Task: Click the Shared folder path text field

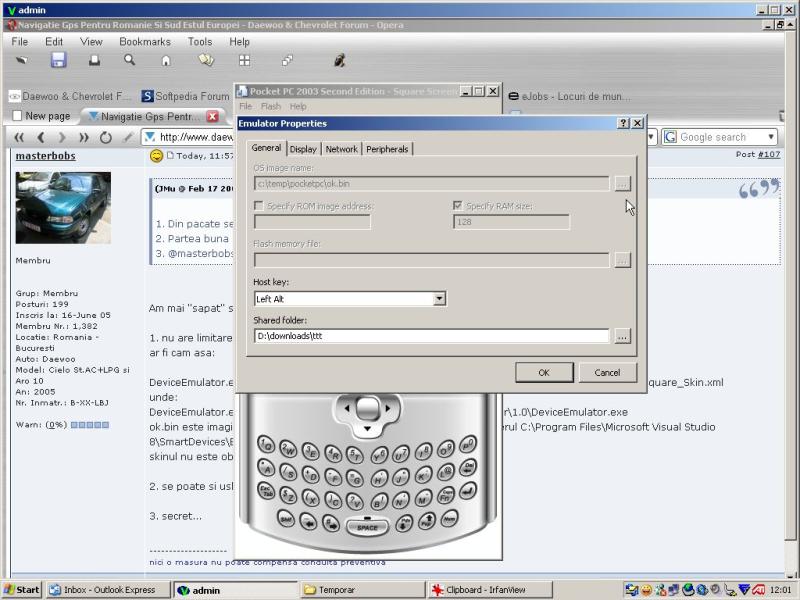Action: click(x=431, y=336)
